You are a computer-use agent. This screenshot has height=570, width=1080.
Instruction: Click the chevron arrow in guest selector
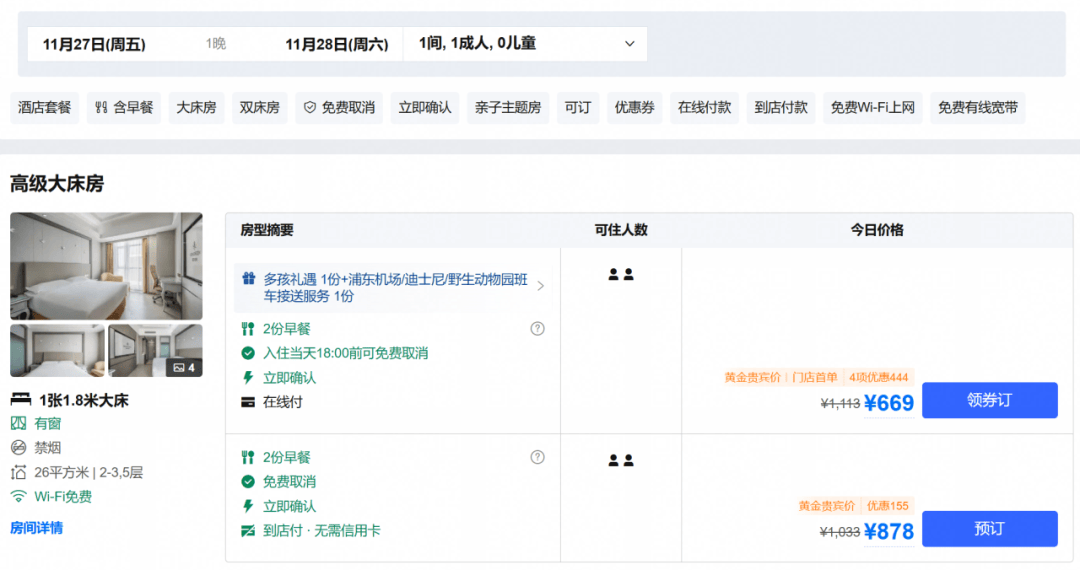click(630, 44)
